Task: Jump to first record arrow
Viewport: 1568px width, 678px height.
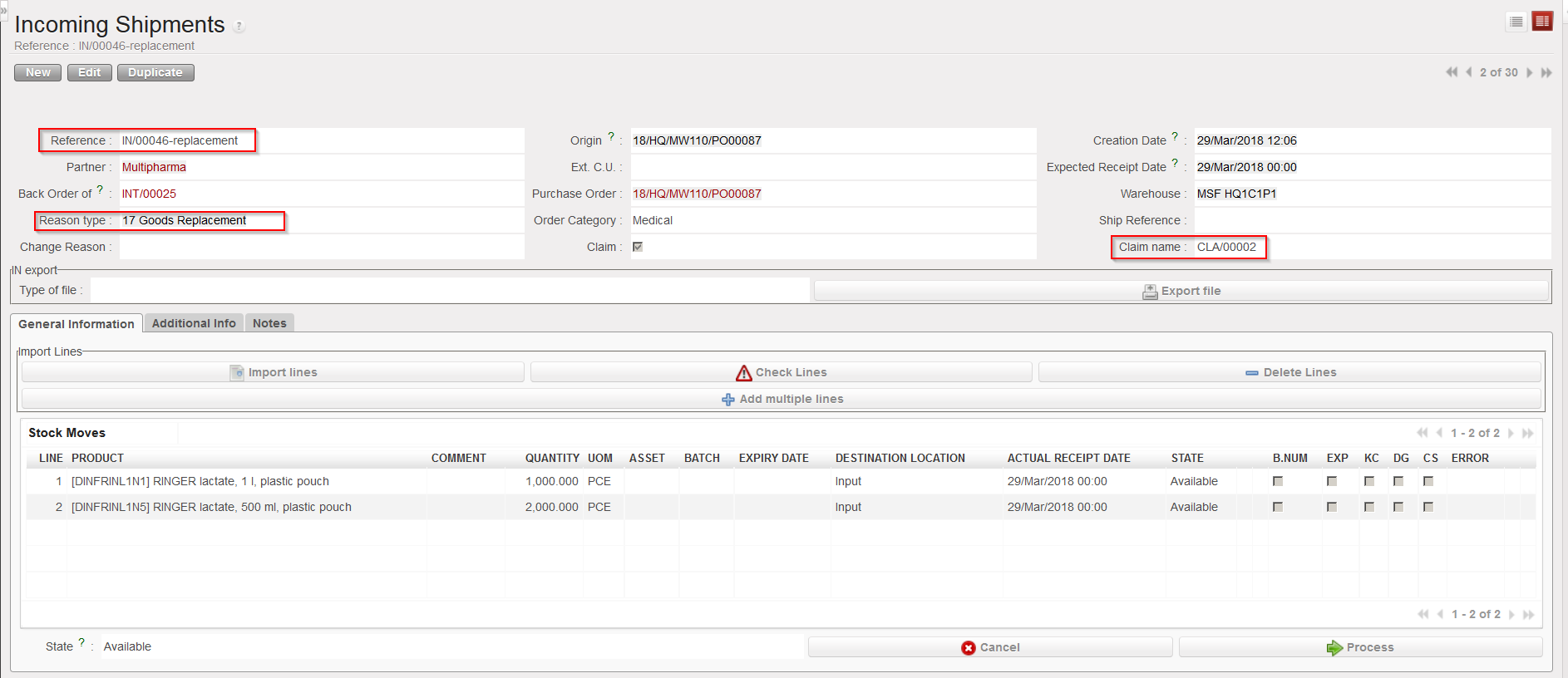Action: 1452,72
